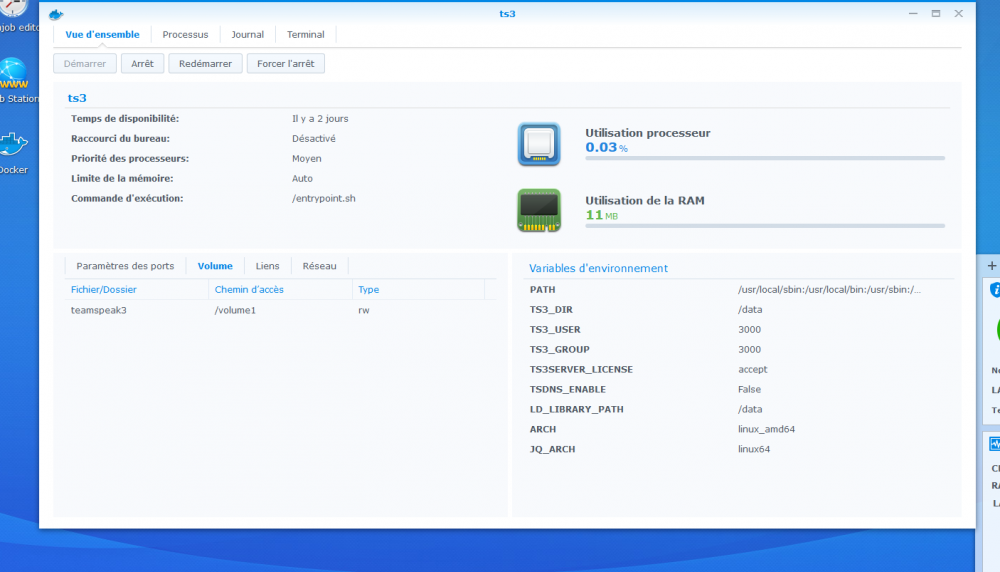The image size is (1000, 572).
Task: Click the Démarrer button
Action: [x=85, y=64]
